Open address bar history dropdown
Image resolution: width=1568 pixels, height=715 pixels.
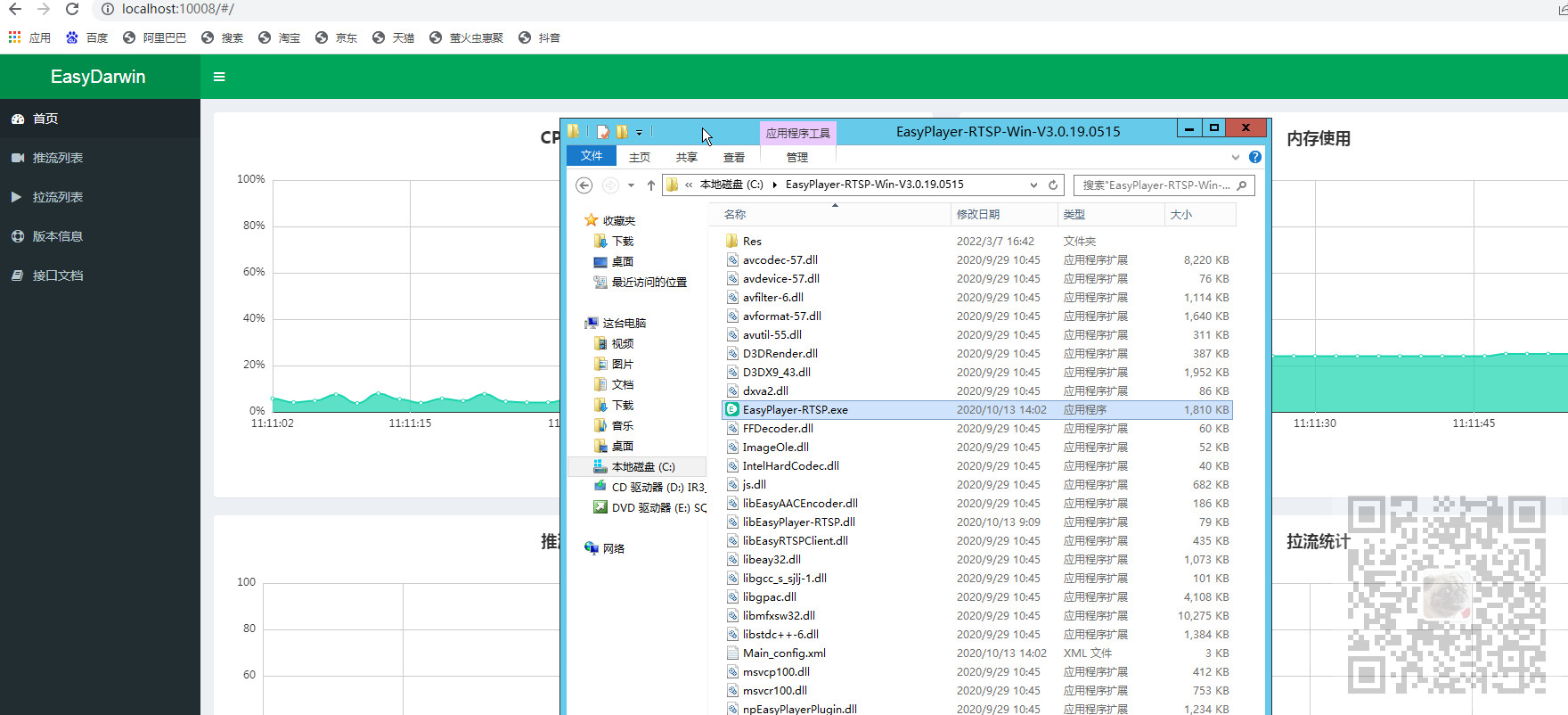1033,185
